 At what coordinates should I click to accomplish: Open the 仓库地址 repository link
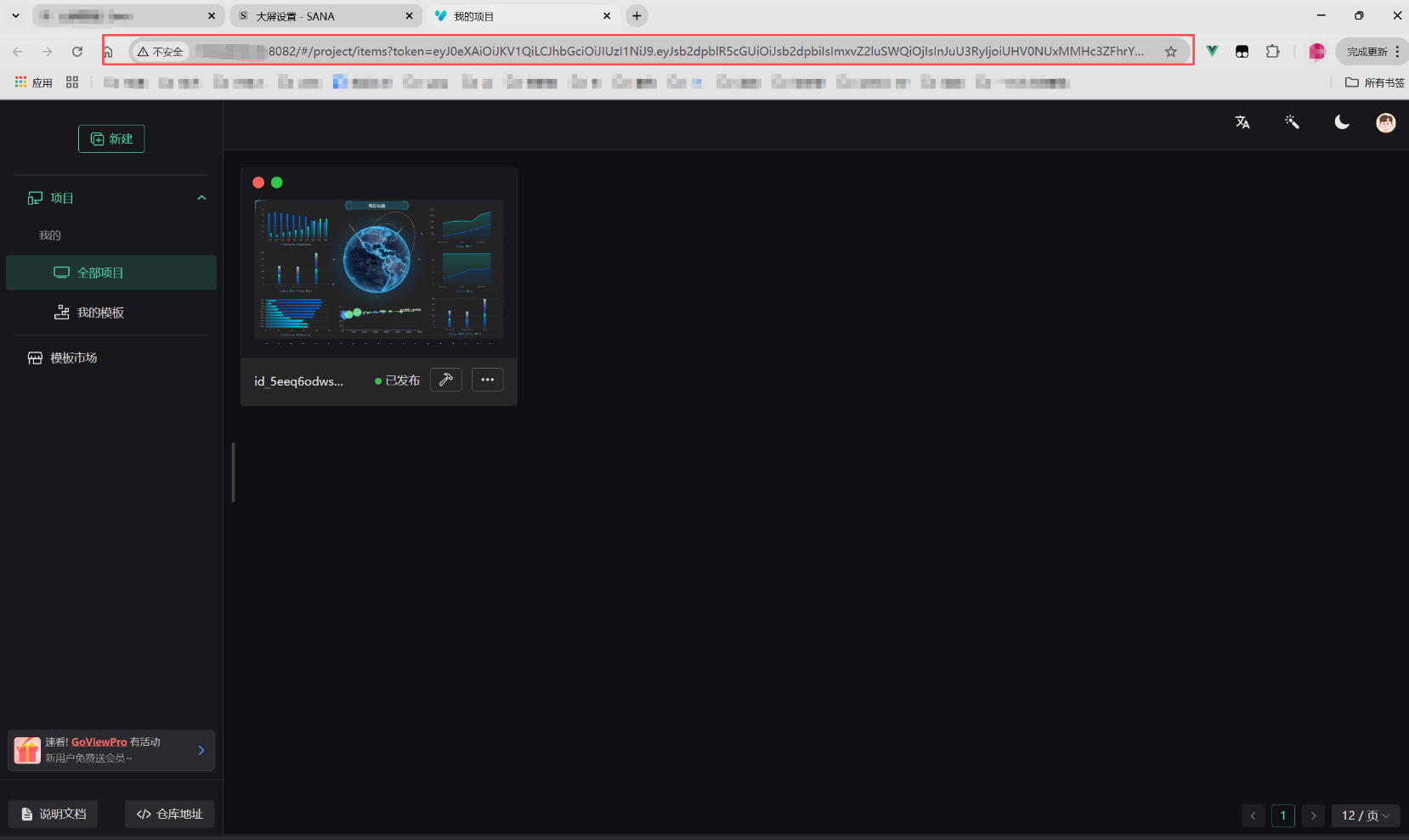(x=170, y=814)
